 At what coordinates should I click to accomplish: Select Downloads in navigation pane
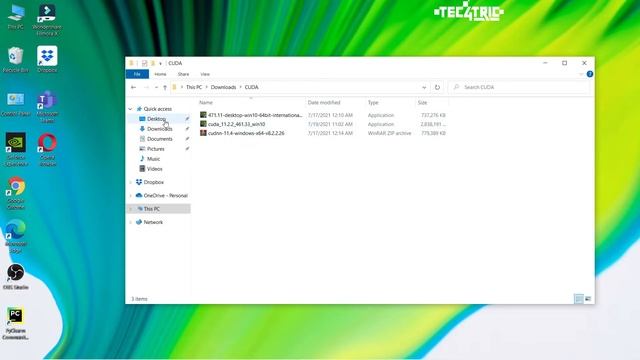(x=159, y=129)
